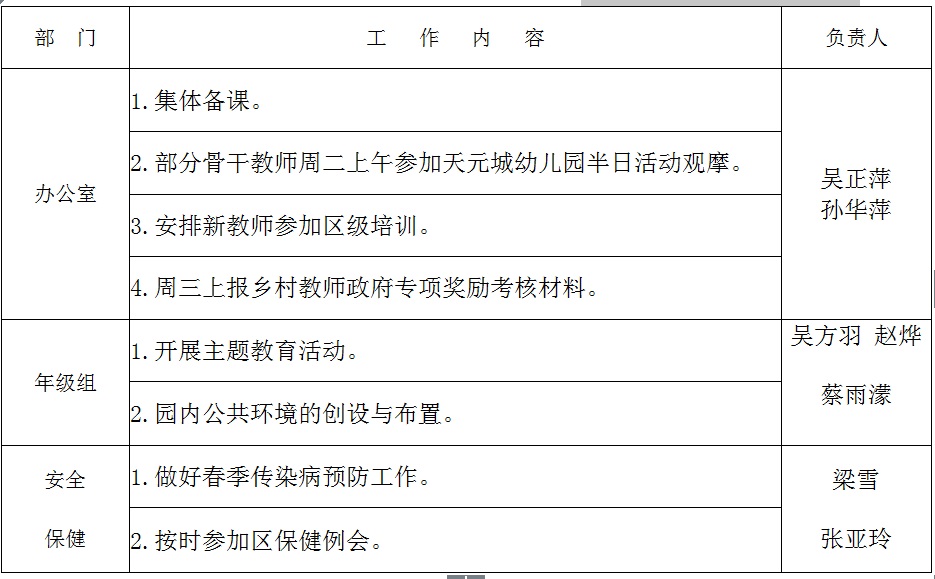The image size is (935, 579).
Task: Select the name 赵烨
Action: (897, 336)
